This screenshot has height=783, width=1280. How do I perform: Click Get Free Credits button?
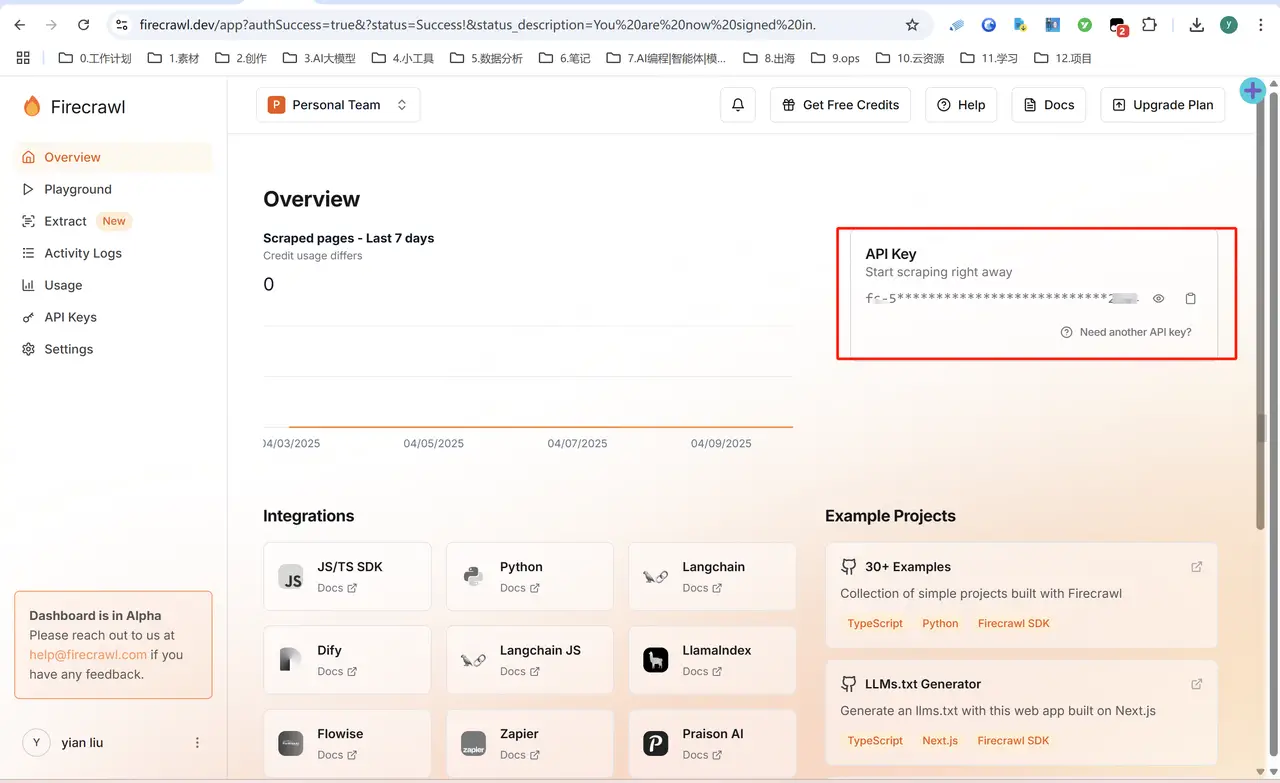840,105
